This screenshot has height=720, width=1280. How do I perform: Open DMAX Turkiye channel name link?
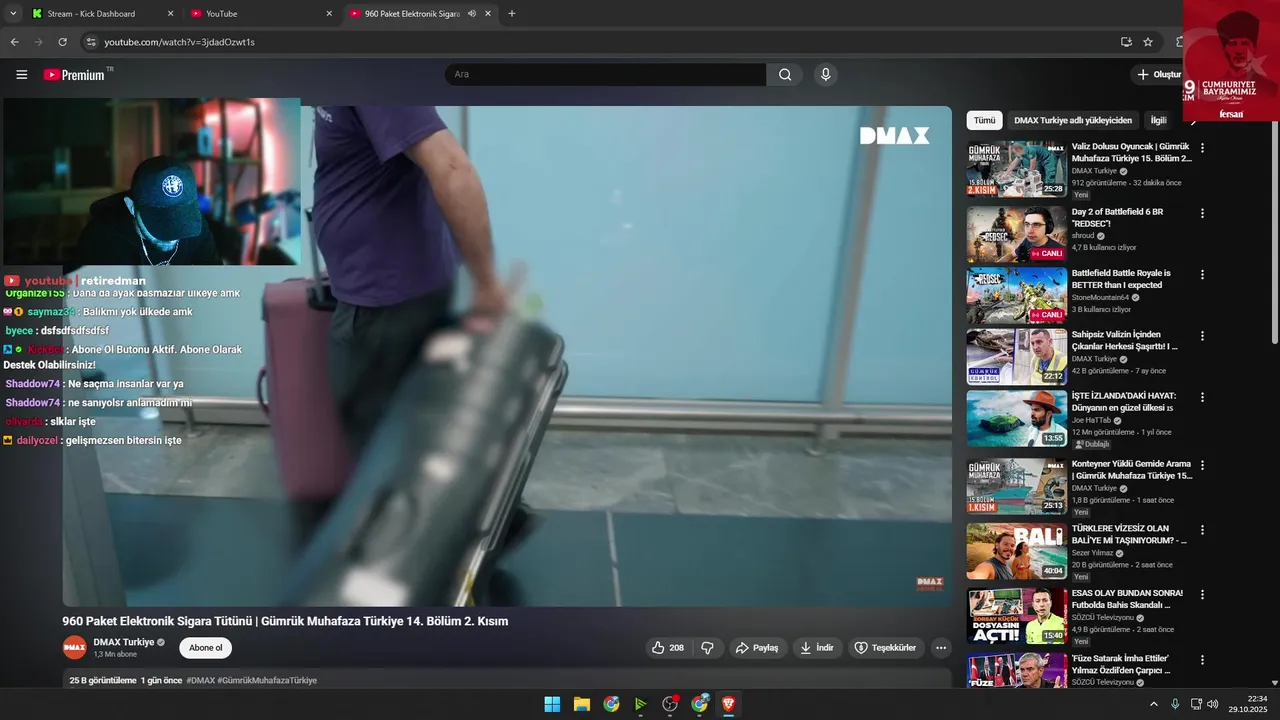click(x=124, y=642)
